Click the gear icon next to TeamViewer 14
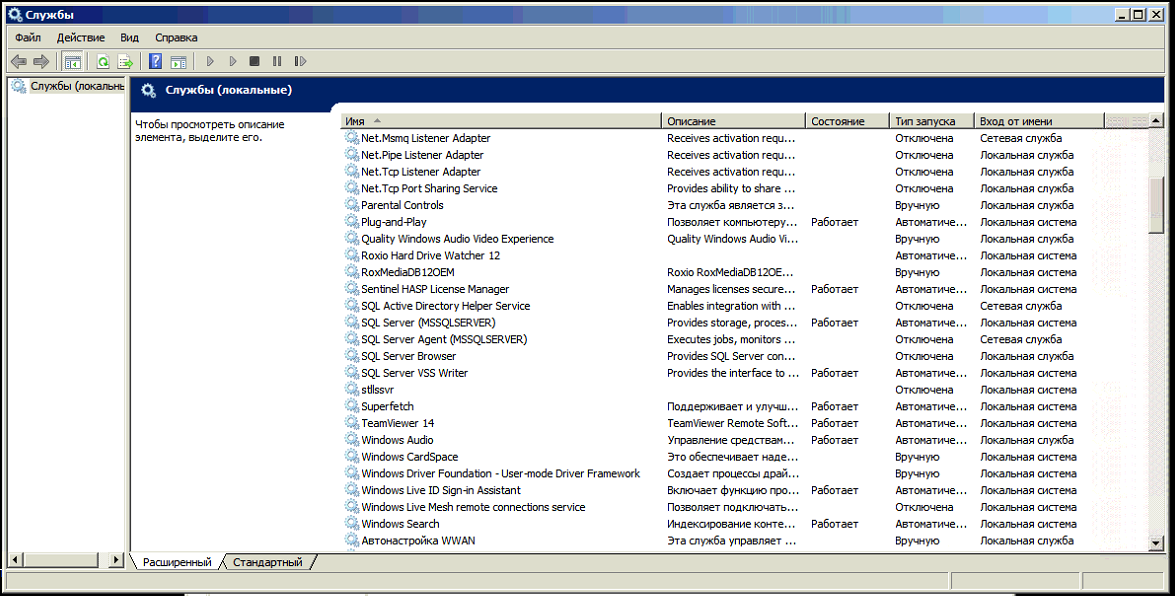The width and height of the screenshot is (1175, 596). coord(352,423)
